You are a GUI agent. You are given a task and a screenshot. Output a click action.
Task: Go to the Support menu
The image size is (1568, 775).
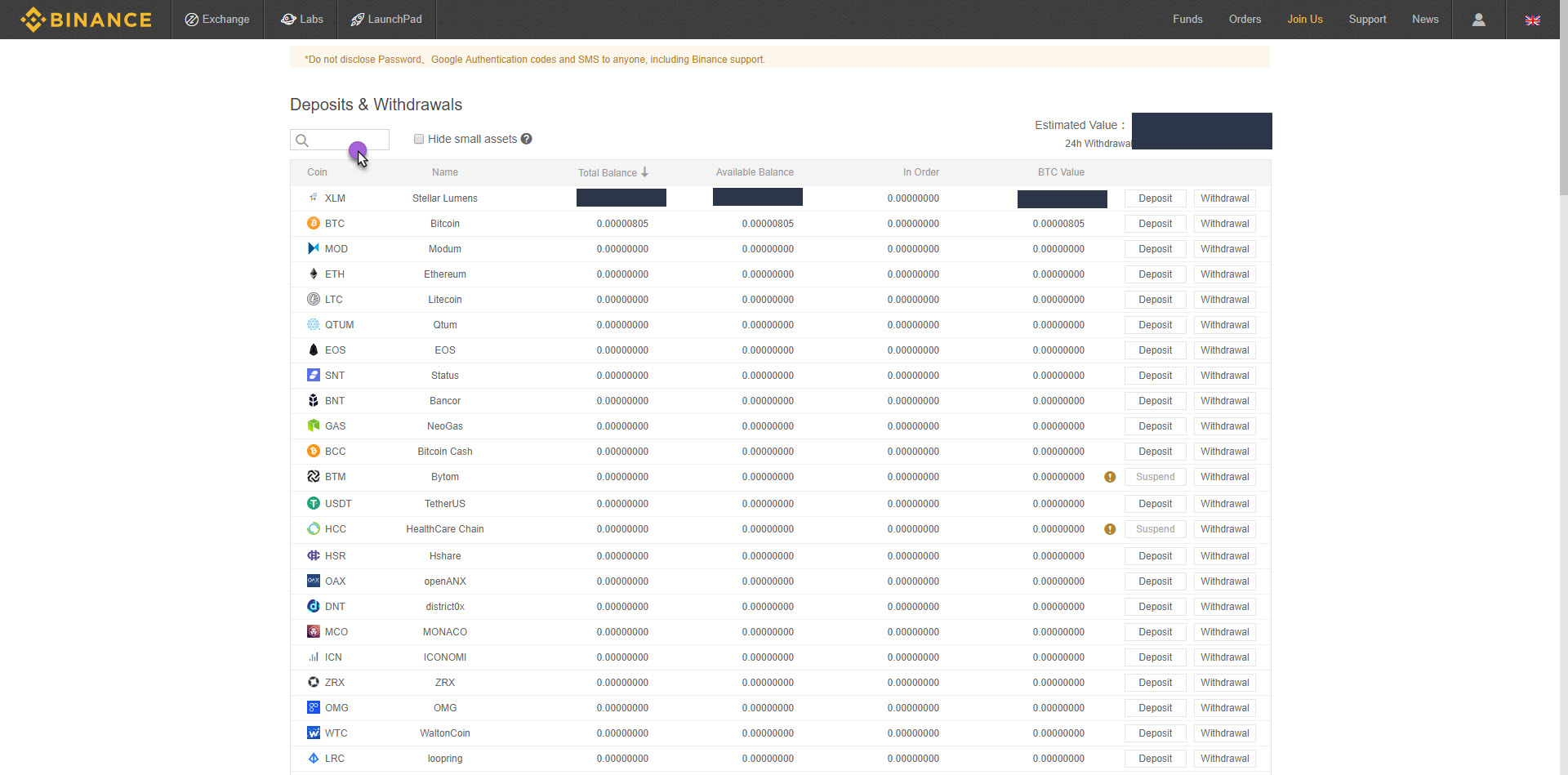point(1367,20)
